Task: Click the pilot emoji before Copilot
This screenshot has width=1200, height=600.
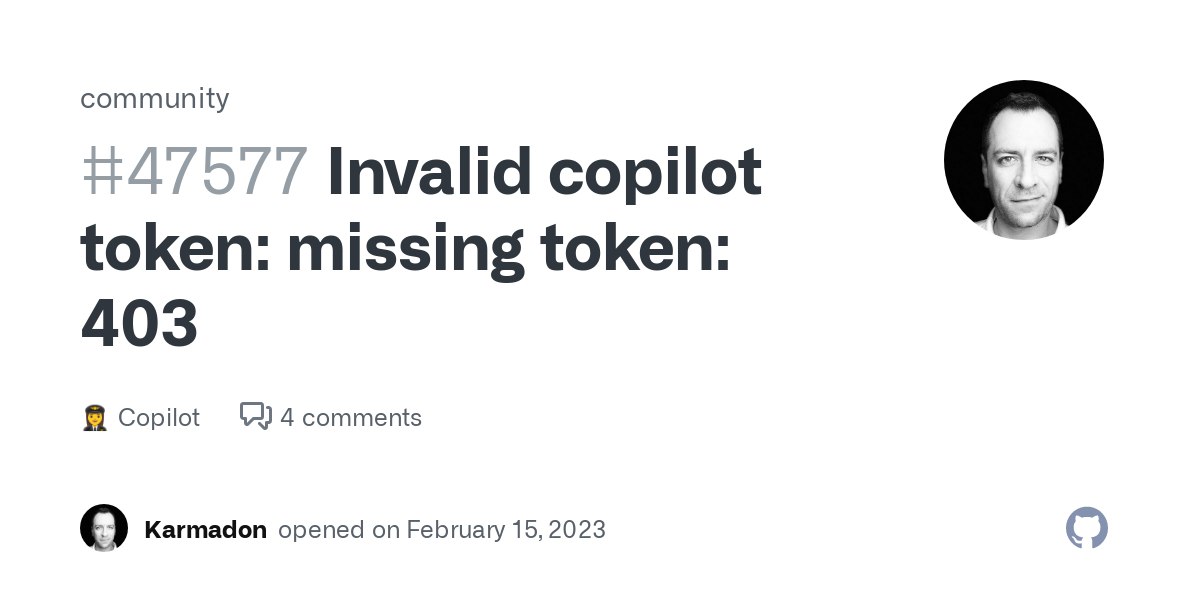Action: point(93,417)
